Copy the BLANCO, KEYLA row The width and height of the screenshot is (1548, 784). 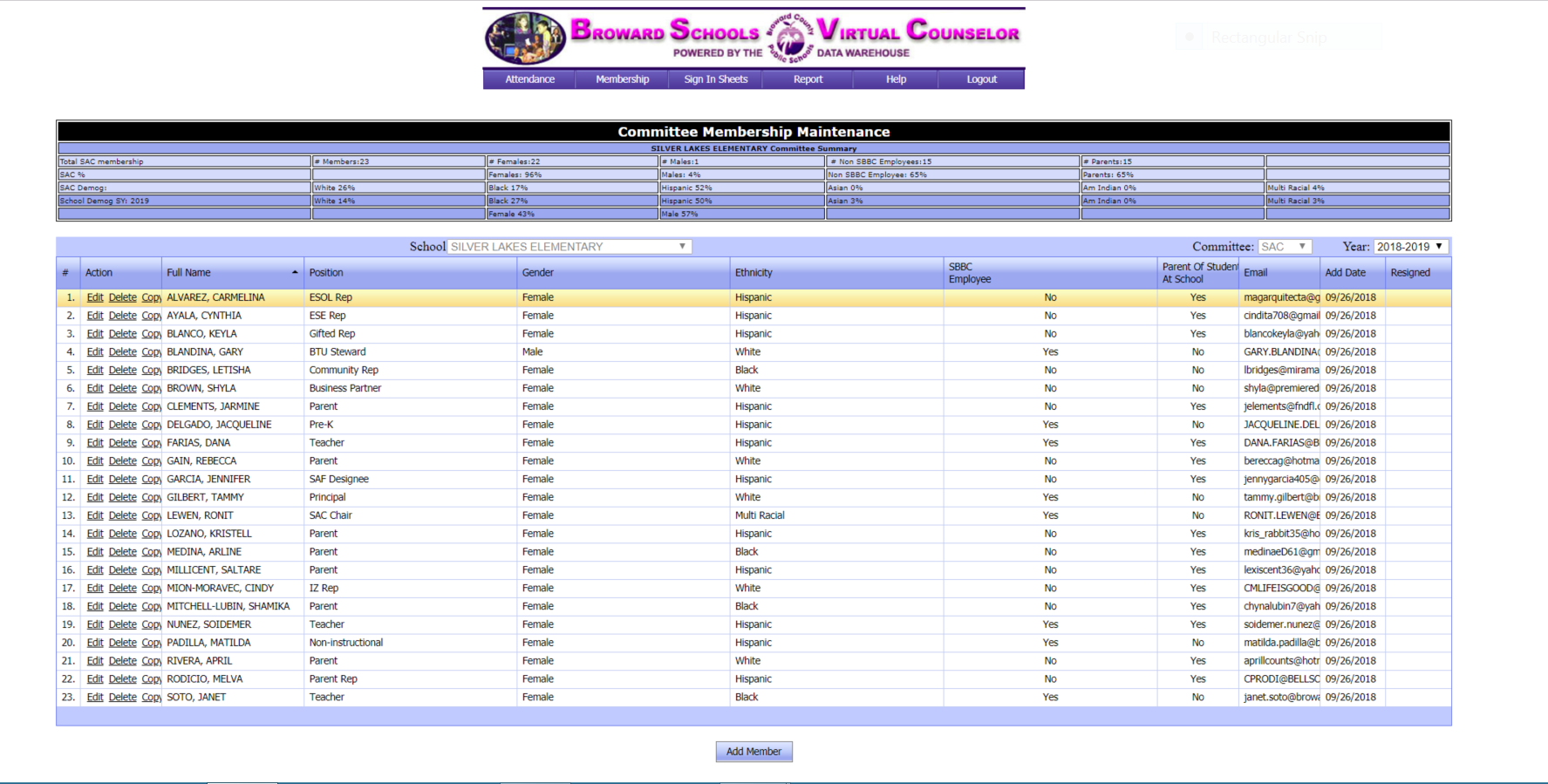pos(152,334)
